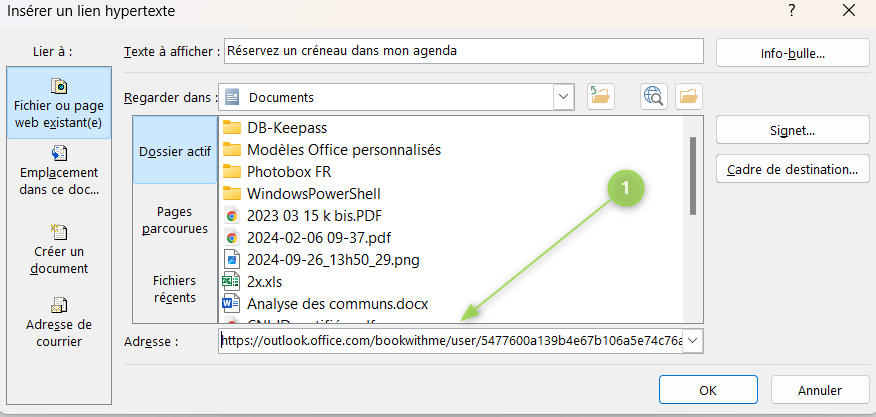Switch to Dossier actif tab
The width and height of the screenshot is (876, 417).
click(x=175, y=152)
